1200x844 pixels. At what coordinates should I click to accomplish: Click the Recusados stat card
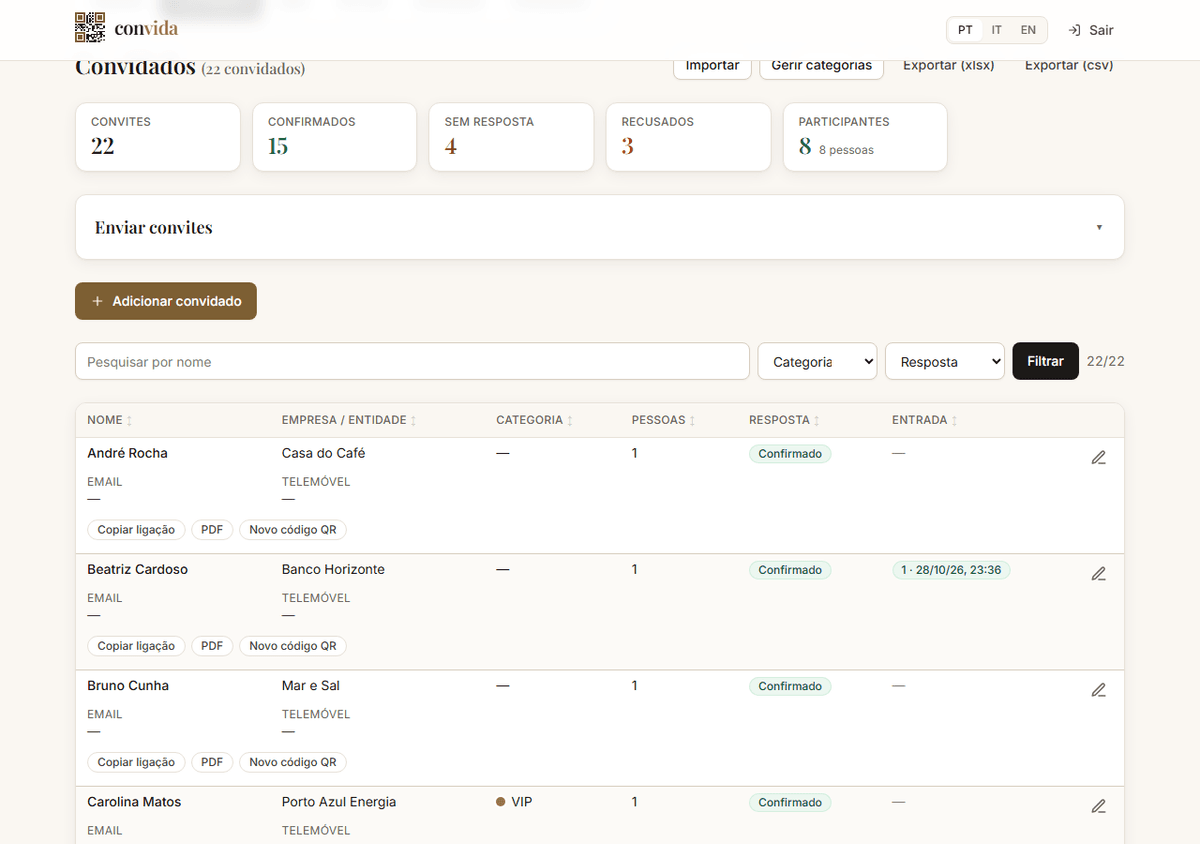click(688, 137)
